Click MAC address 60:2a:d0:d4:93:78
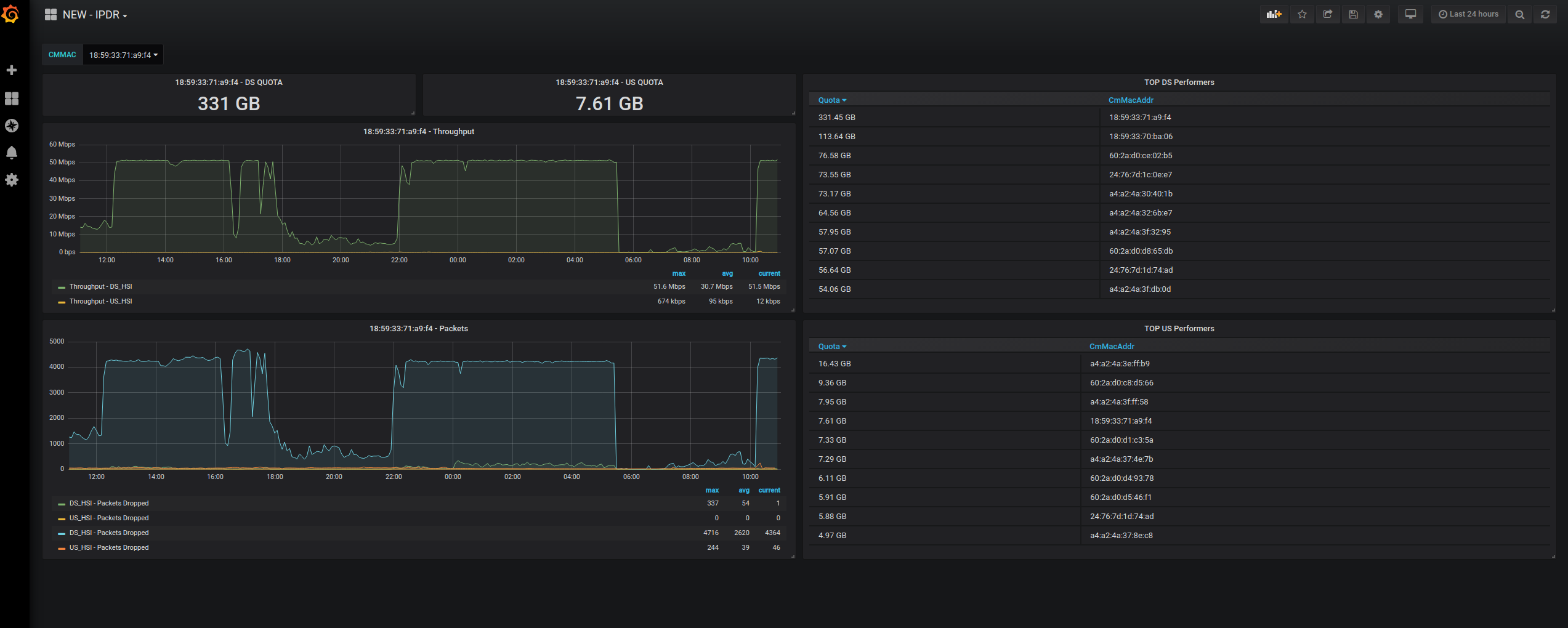Viewport: 1568px width, 628px height. (1121, 478)
